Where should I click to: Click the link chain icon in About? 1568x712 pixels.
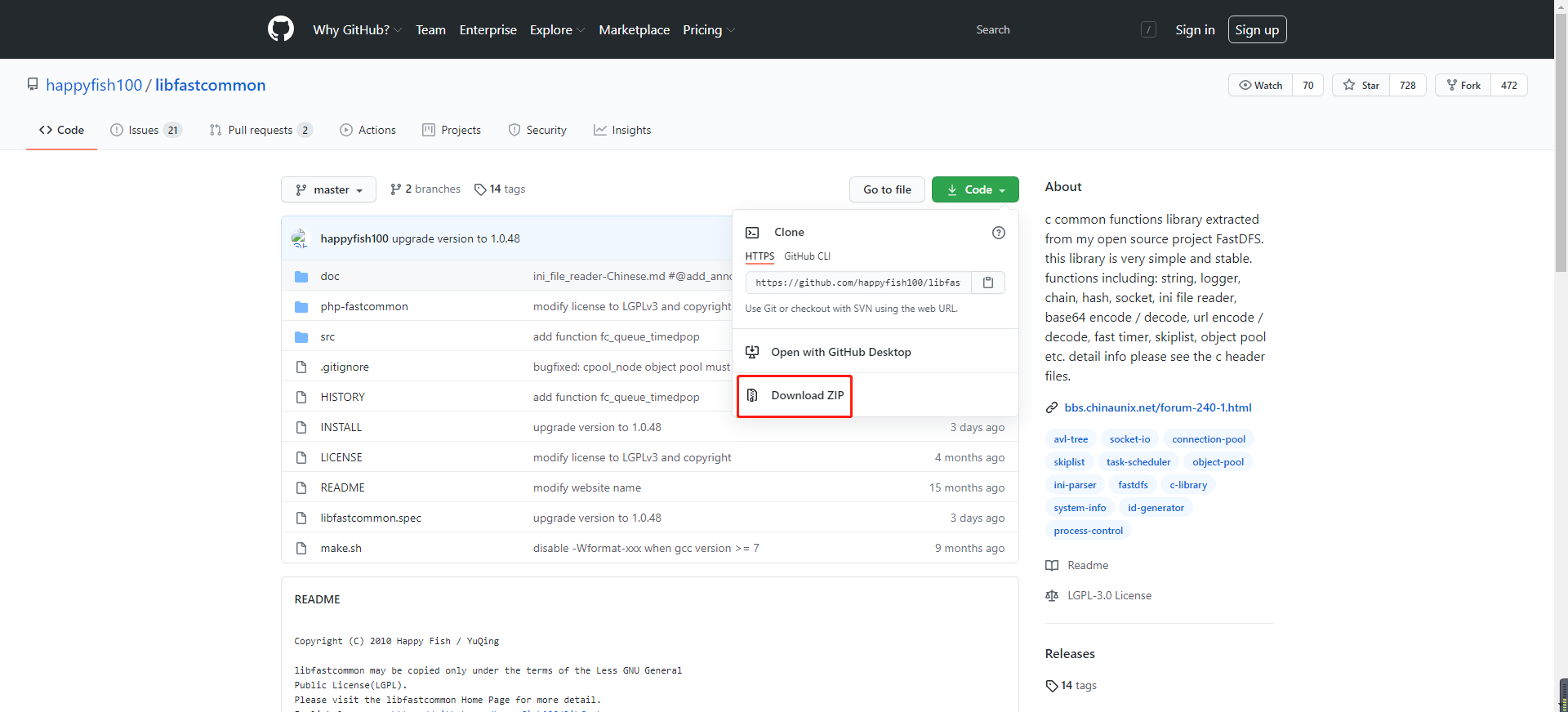(x=1052, y=407)
